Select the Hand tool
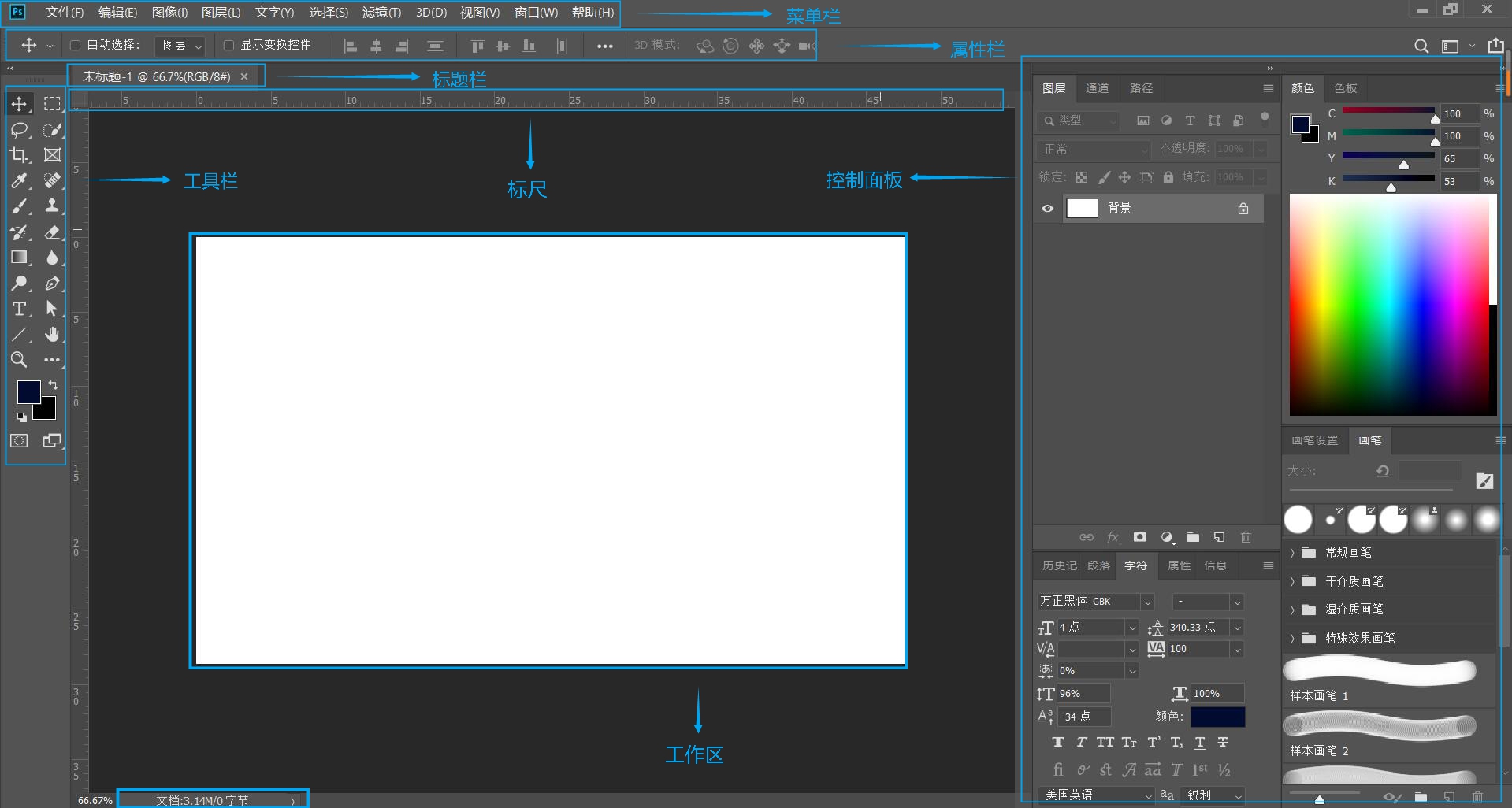The height and width of the screenshot is (808, 1512). click(x=52, y=335)
